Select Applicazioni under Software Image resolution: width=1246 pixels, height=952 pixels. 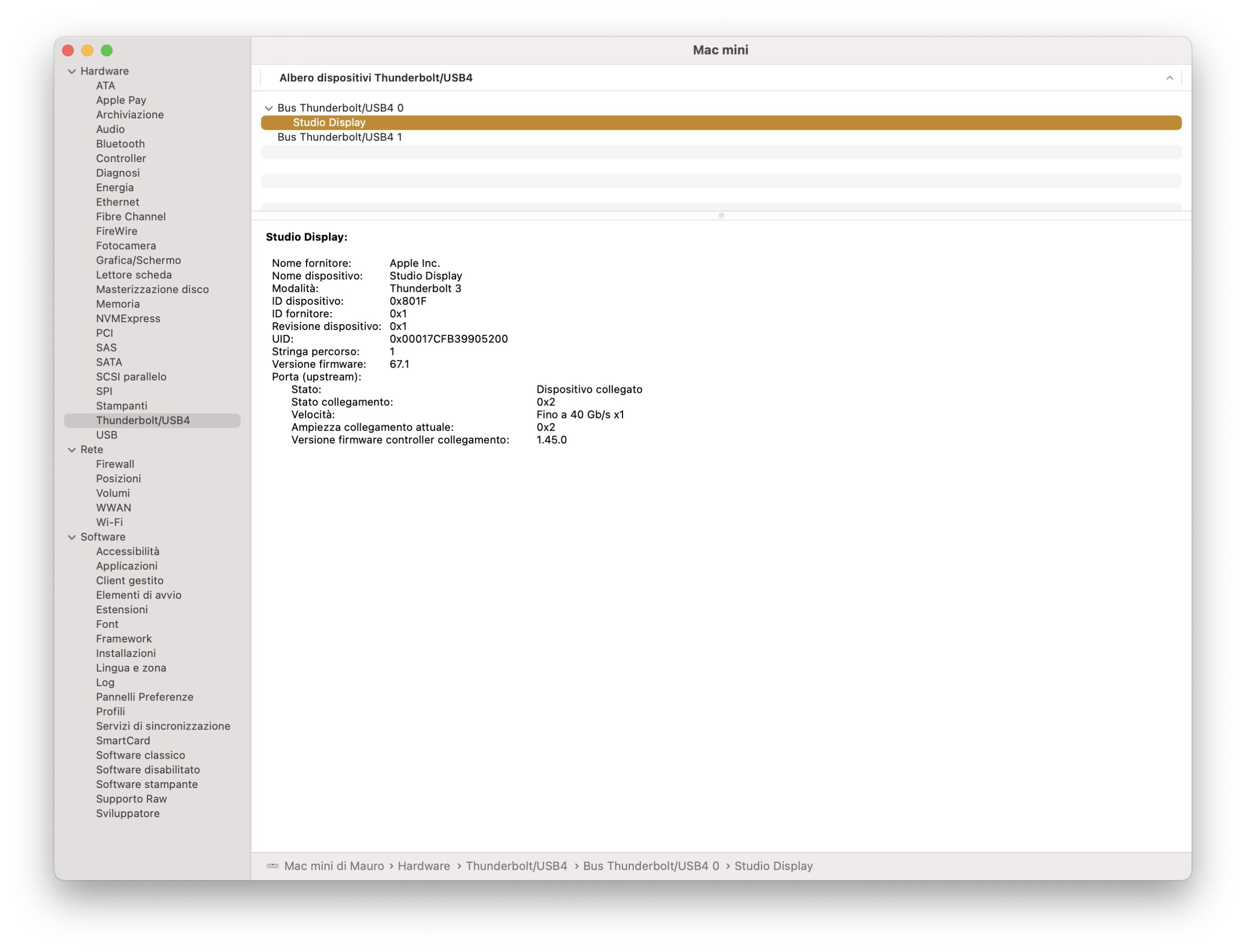pos(127,566)
